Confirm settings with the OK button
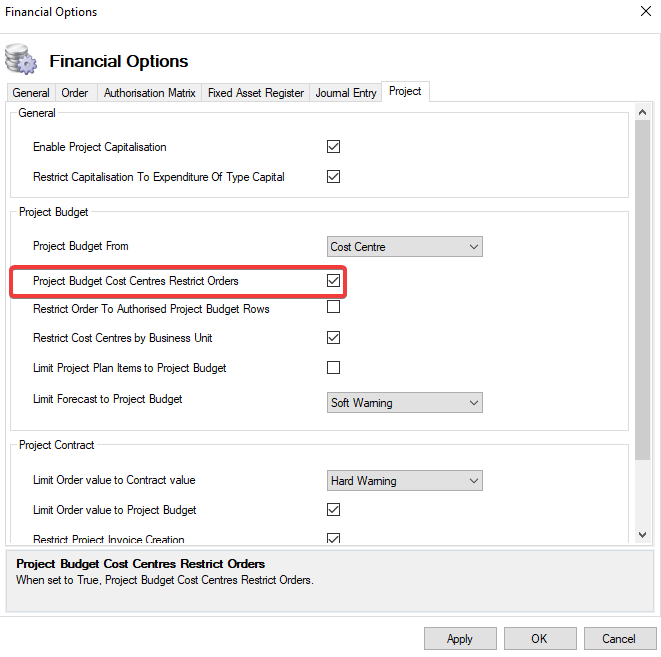Image resolution: width=661 pixels, height=657 pixels. 540,639
